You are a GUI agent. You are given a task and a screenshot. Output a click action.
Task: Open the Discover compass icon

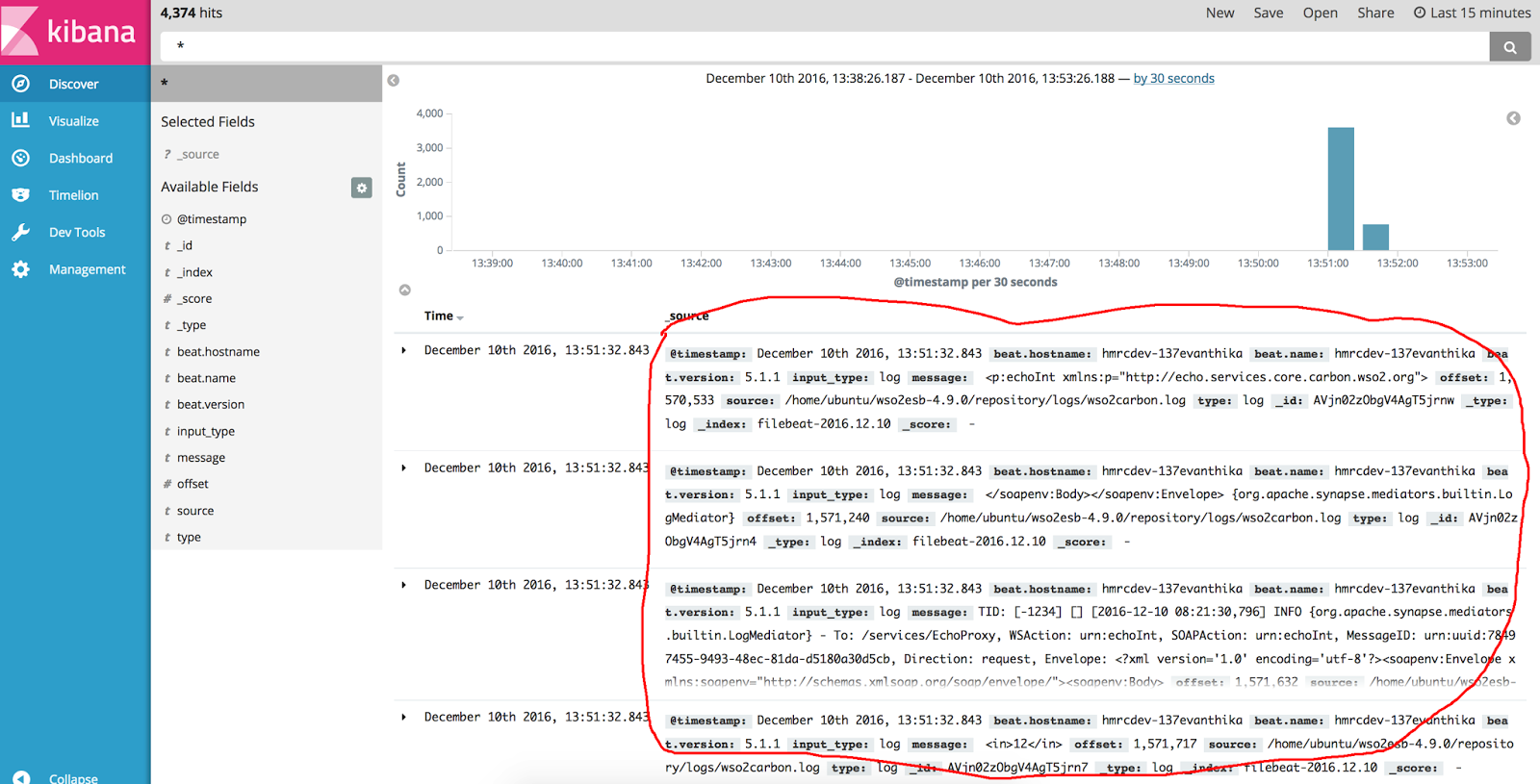click(x=21, y=84)
